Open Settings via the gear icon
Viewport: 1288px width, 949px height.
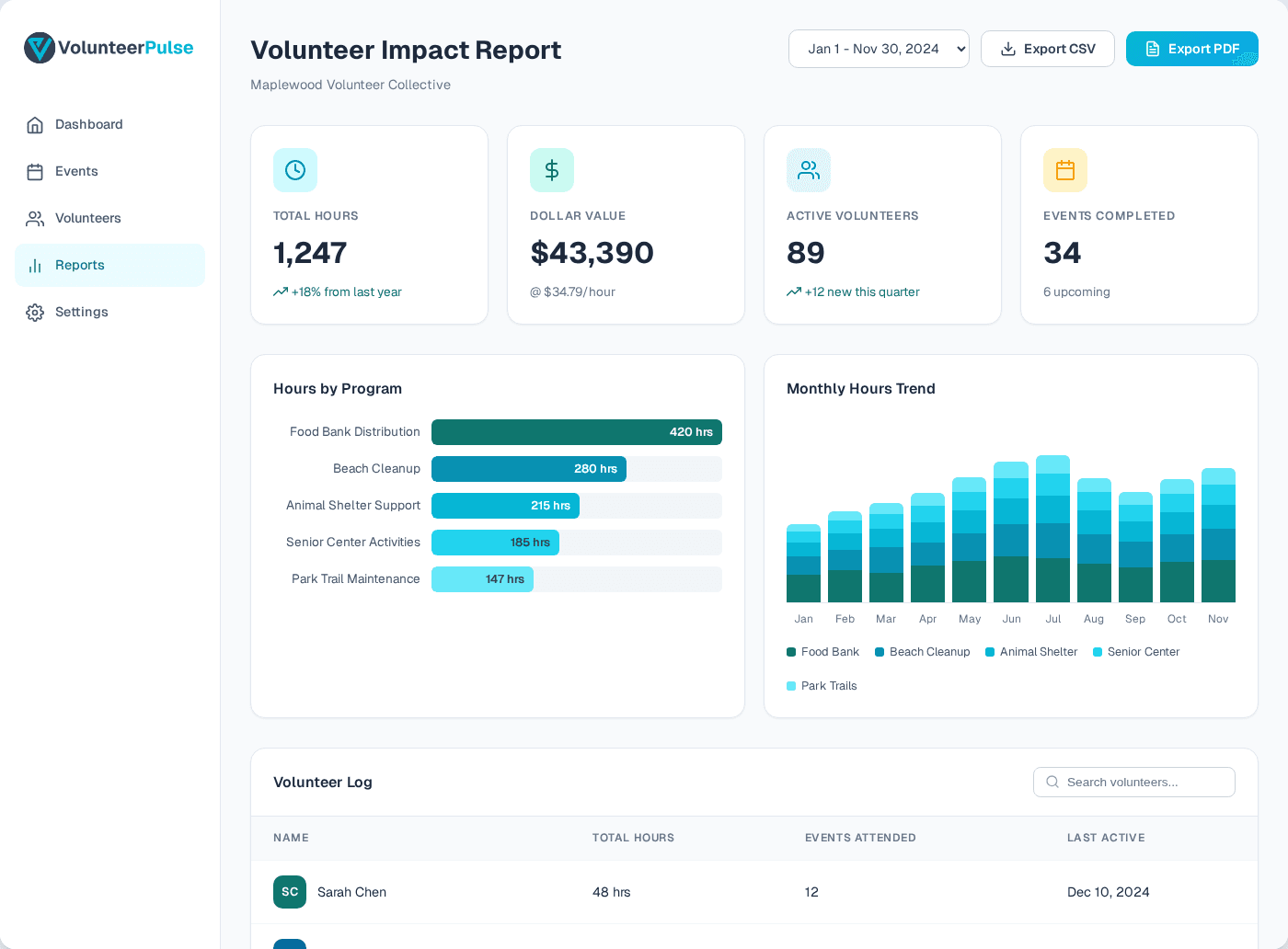[35, 312]
